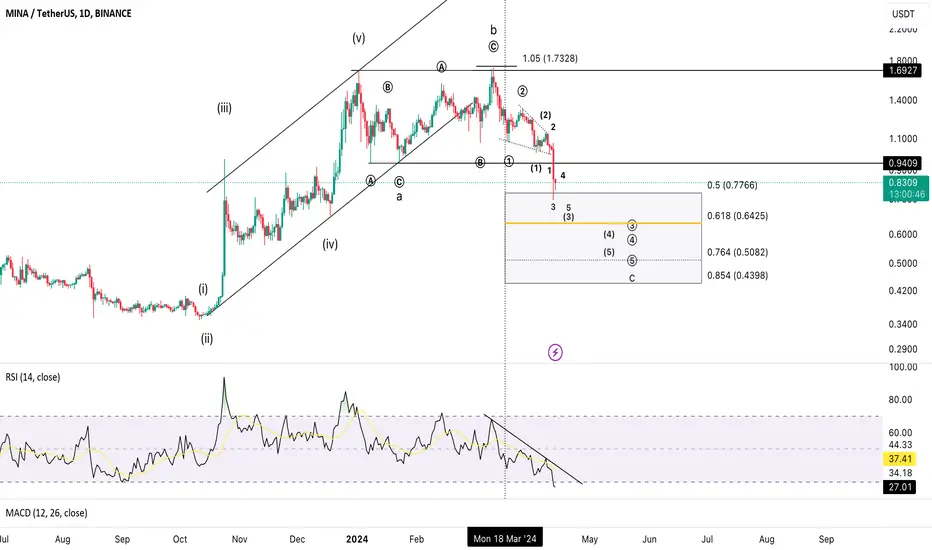This screenshot has width=932, height=550.
Task: Click the yellow 37.41 RSI value label
Action: 900,459
